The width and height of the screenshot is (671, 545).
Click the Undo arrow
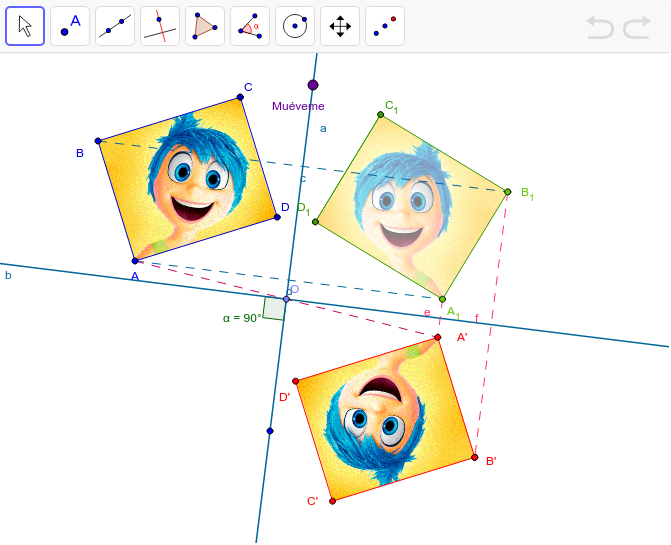click(600, 27)
